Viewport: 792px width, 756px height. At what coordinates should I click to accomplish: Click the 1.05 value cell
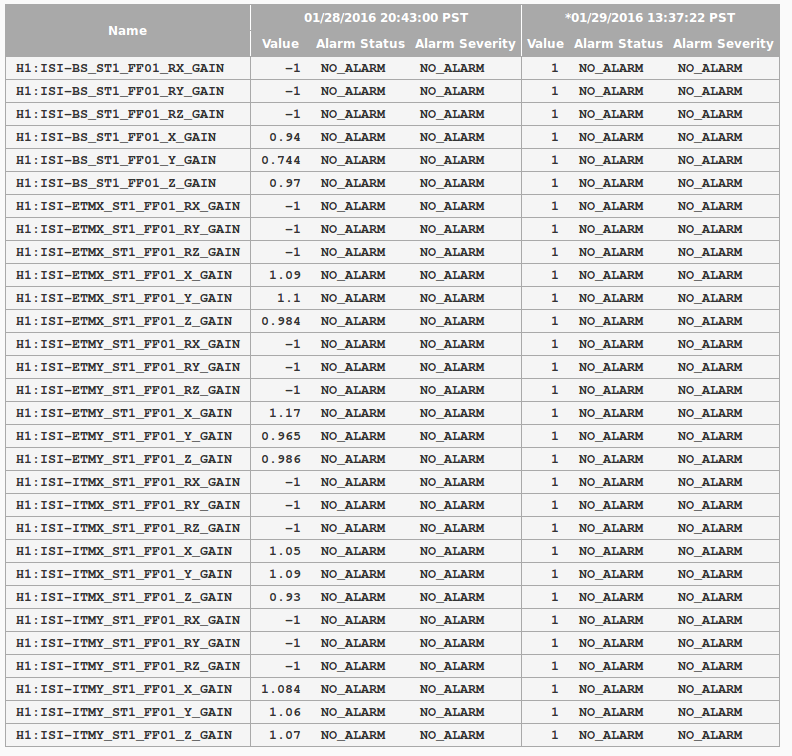click(285, 551)
